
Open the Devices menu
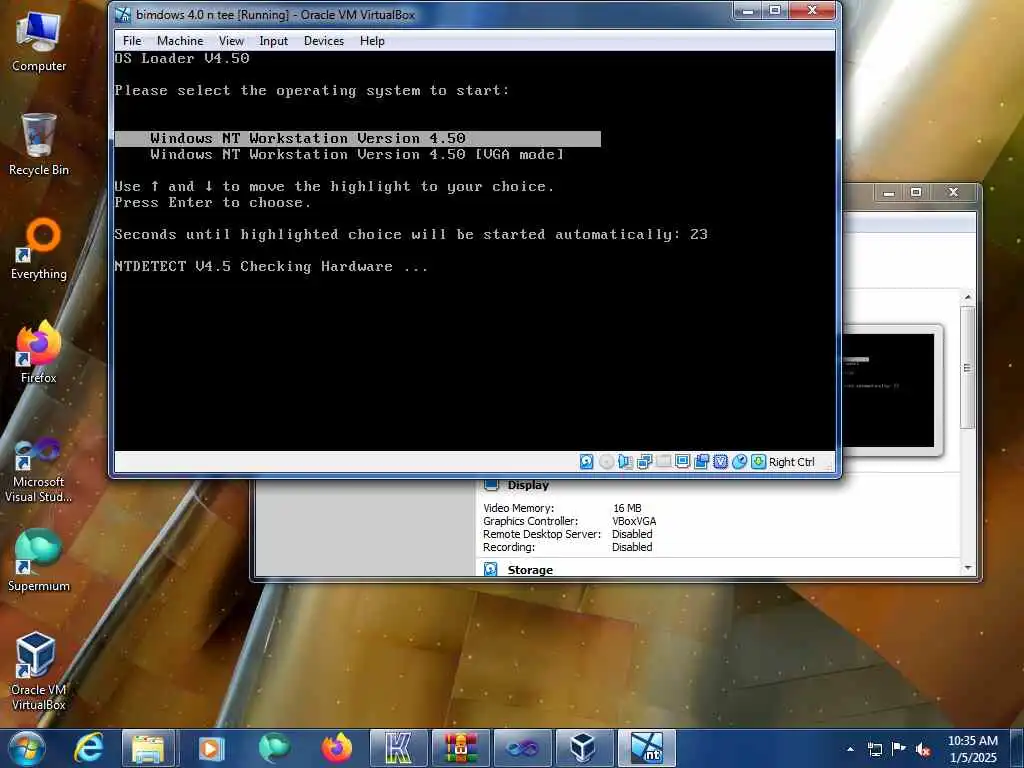coord(323,40)
